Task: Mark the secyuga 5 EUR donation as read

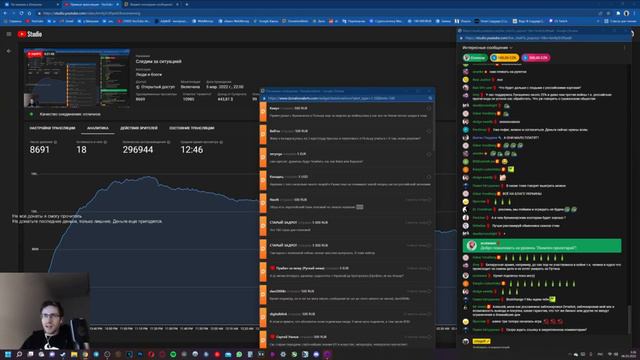Action: (x=429, y=154)
